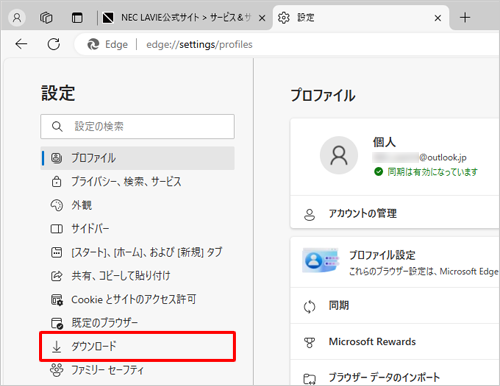The width and height of the screenshot is (500, 386).
Task: Open サイドバー settings
Action: click(x=137, y=229)
